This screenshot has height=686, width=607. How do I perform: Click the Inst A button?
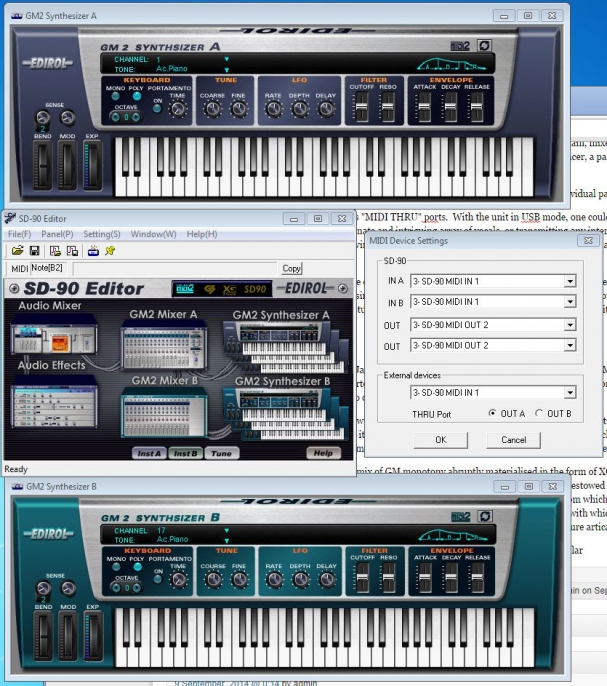pos(149,453)
